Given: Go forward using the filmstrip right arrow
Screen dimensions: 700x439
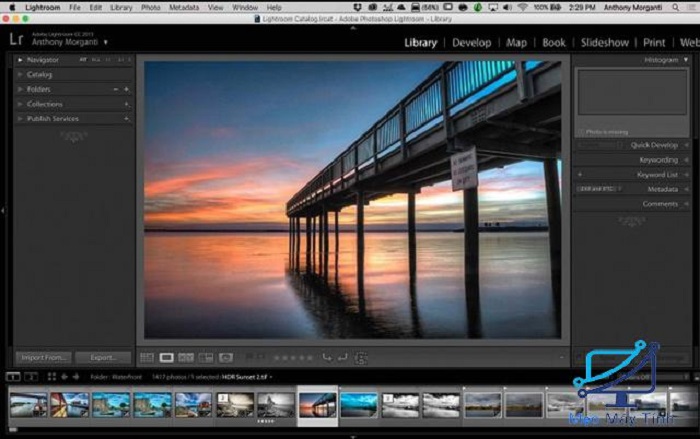Looking at the screenshot, I should (x=76, y=377).
